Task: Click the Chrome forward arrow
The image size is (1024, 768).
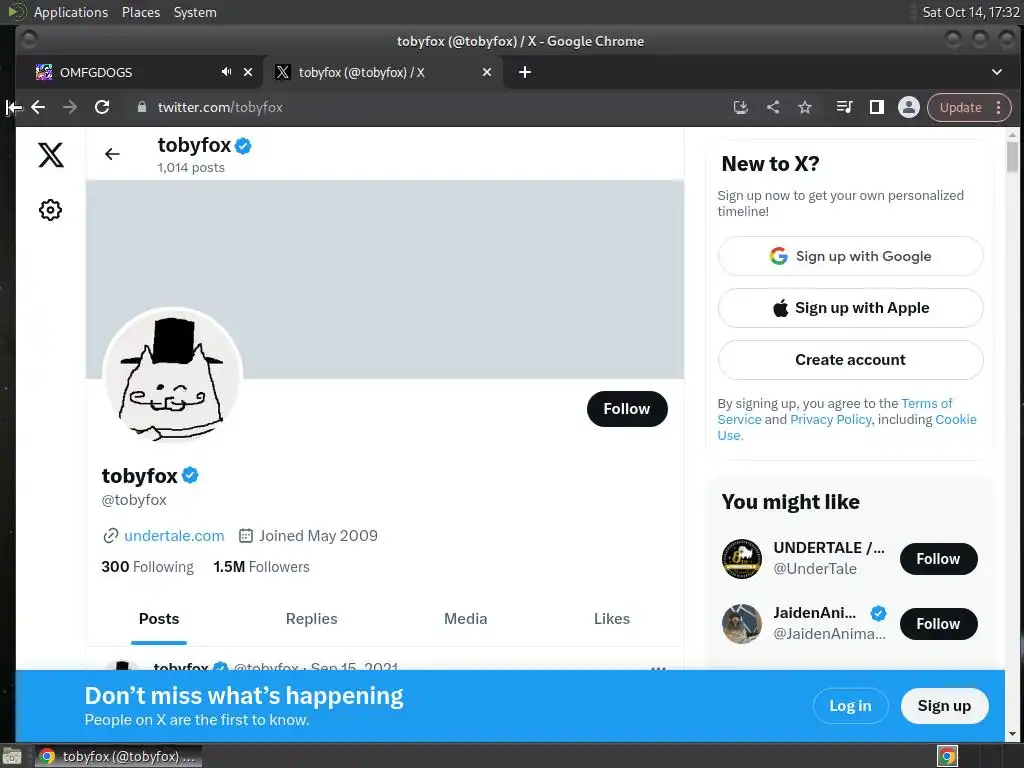Action: pos(70,107)
